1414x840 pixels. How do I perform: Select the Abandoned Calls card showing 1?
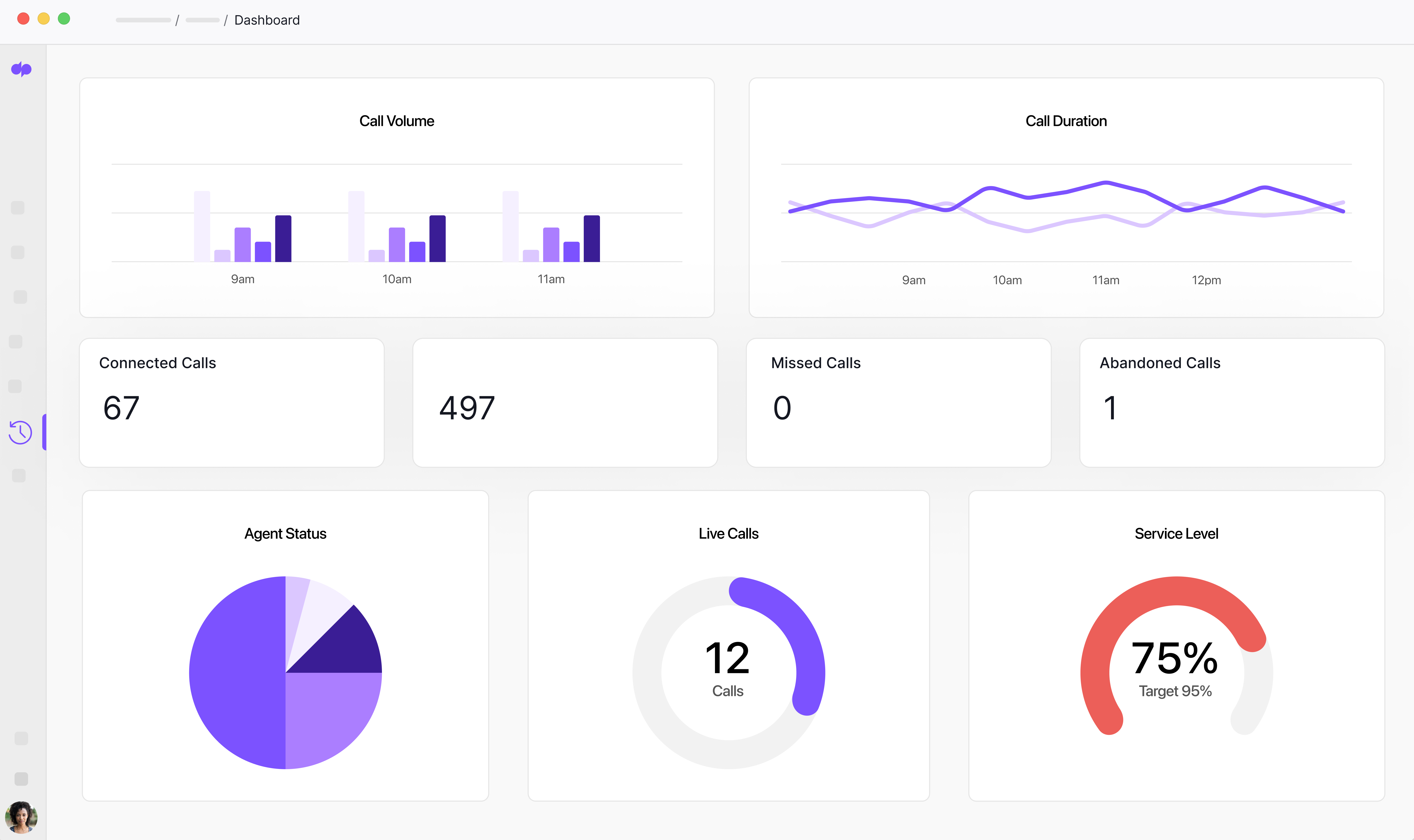(1232, 402)
